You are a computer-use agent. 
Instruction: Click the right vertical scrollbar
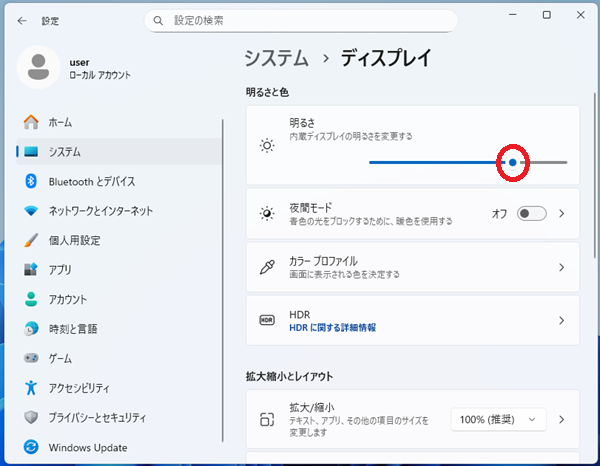click(595, 175)
